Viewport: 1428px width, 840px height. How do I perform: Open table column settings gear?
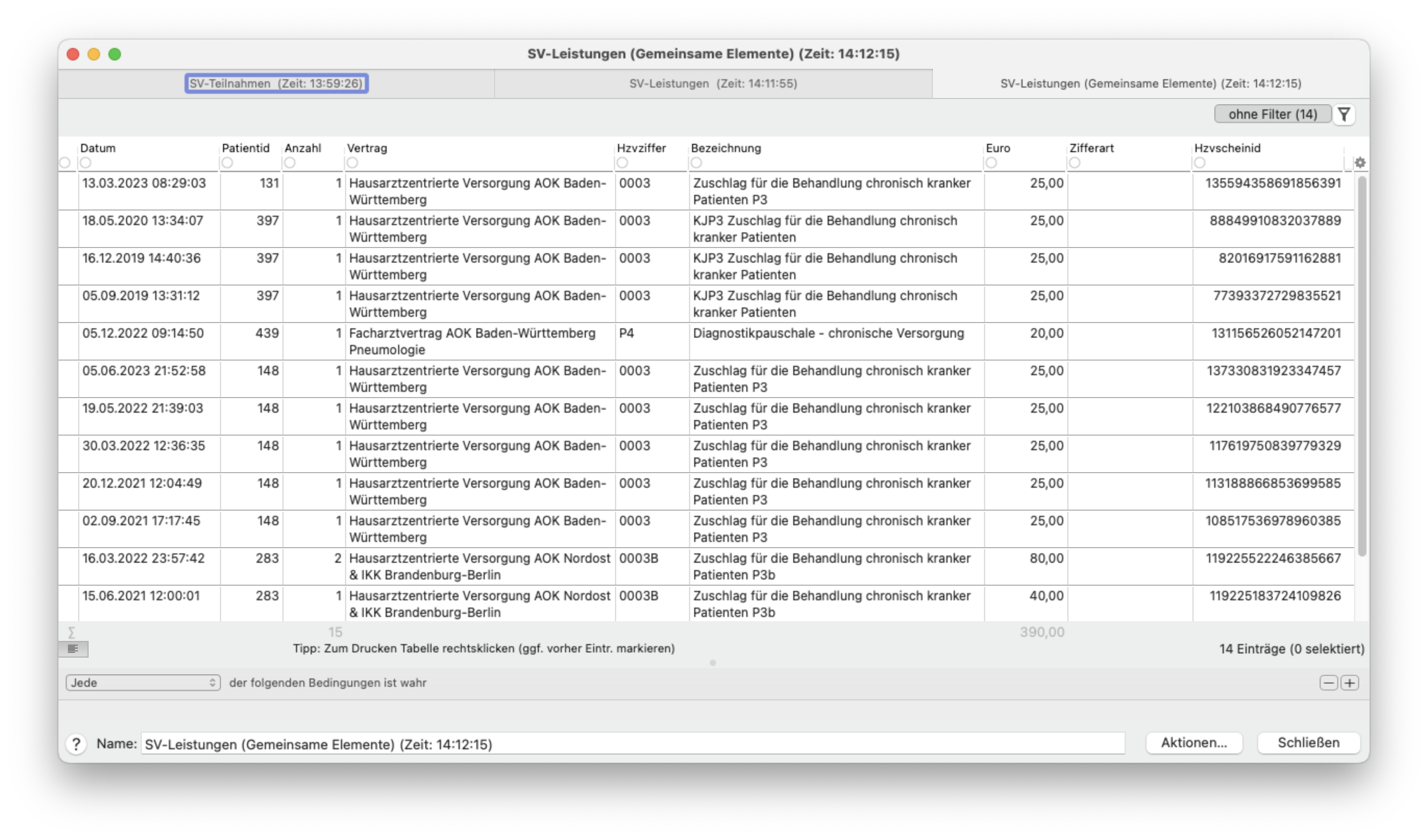1360,163
